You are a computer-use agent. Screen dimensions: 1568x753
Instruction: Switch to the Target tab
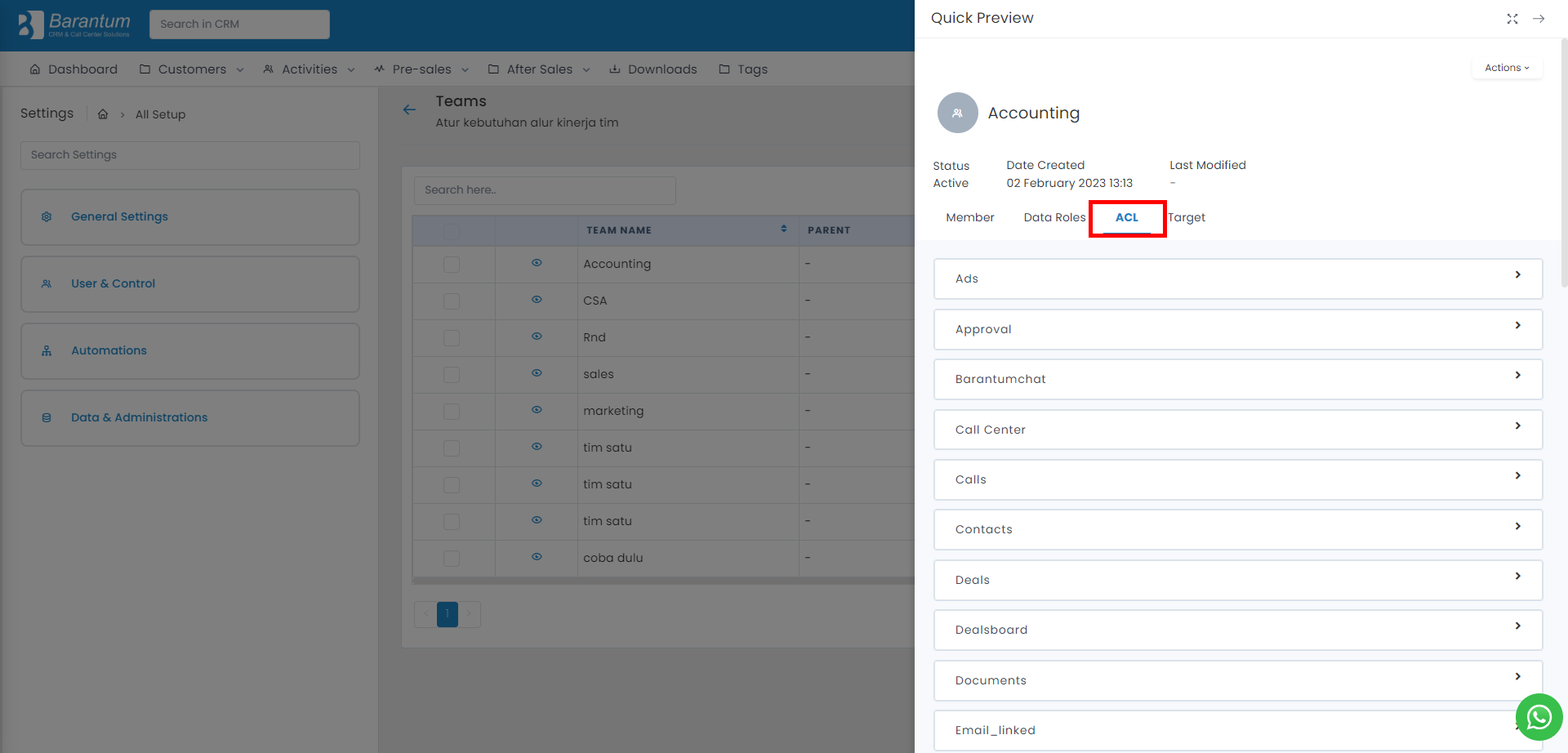[1187, 217]
